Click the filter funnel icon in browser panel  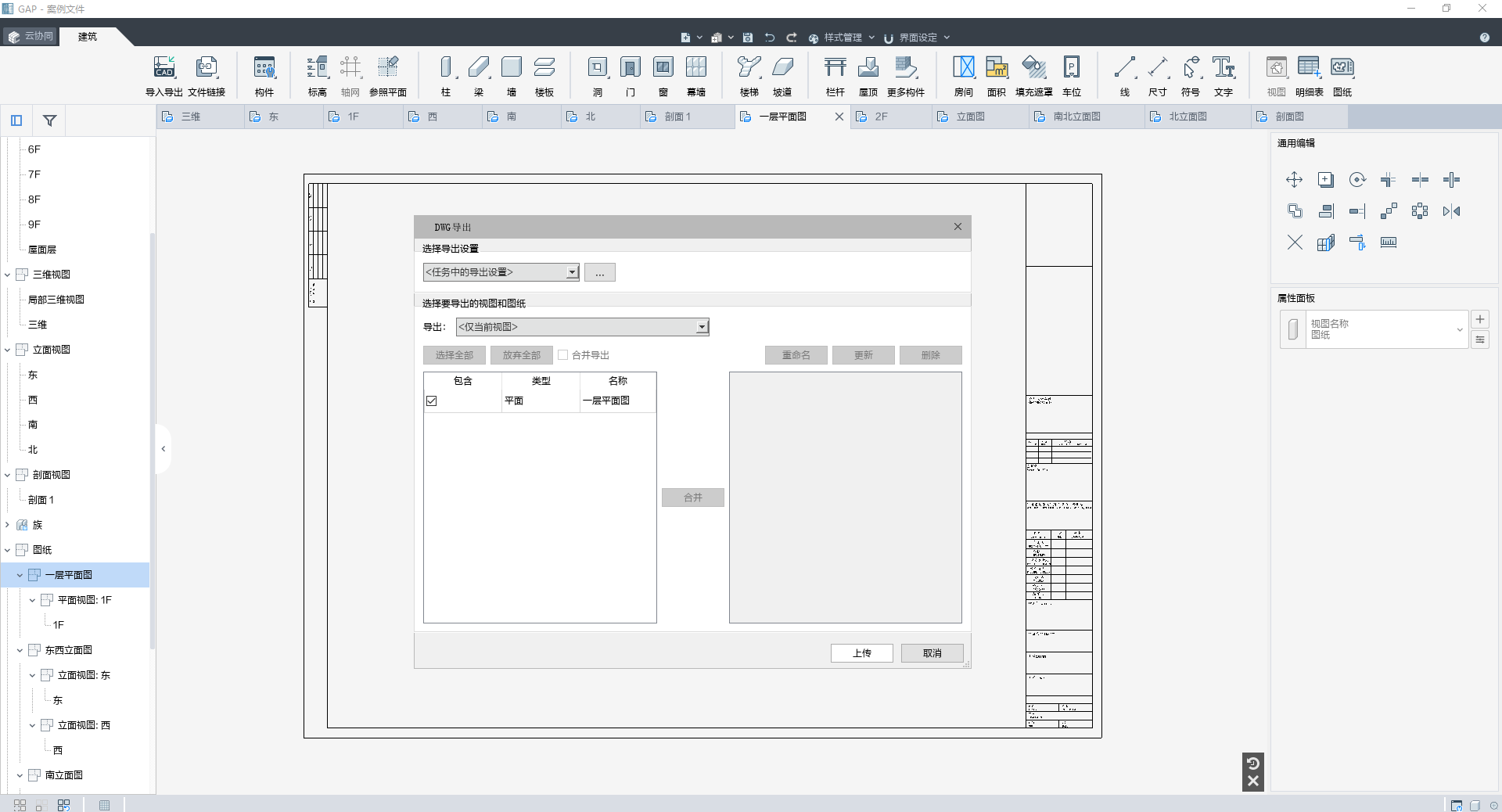pos(49,120)
